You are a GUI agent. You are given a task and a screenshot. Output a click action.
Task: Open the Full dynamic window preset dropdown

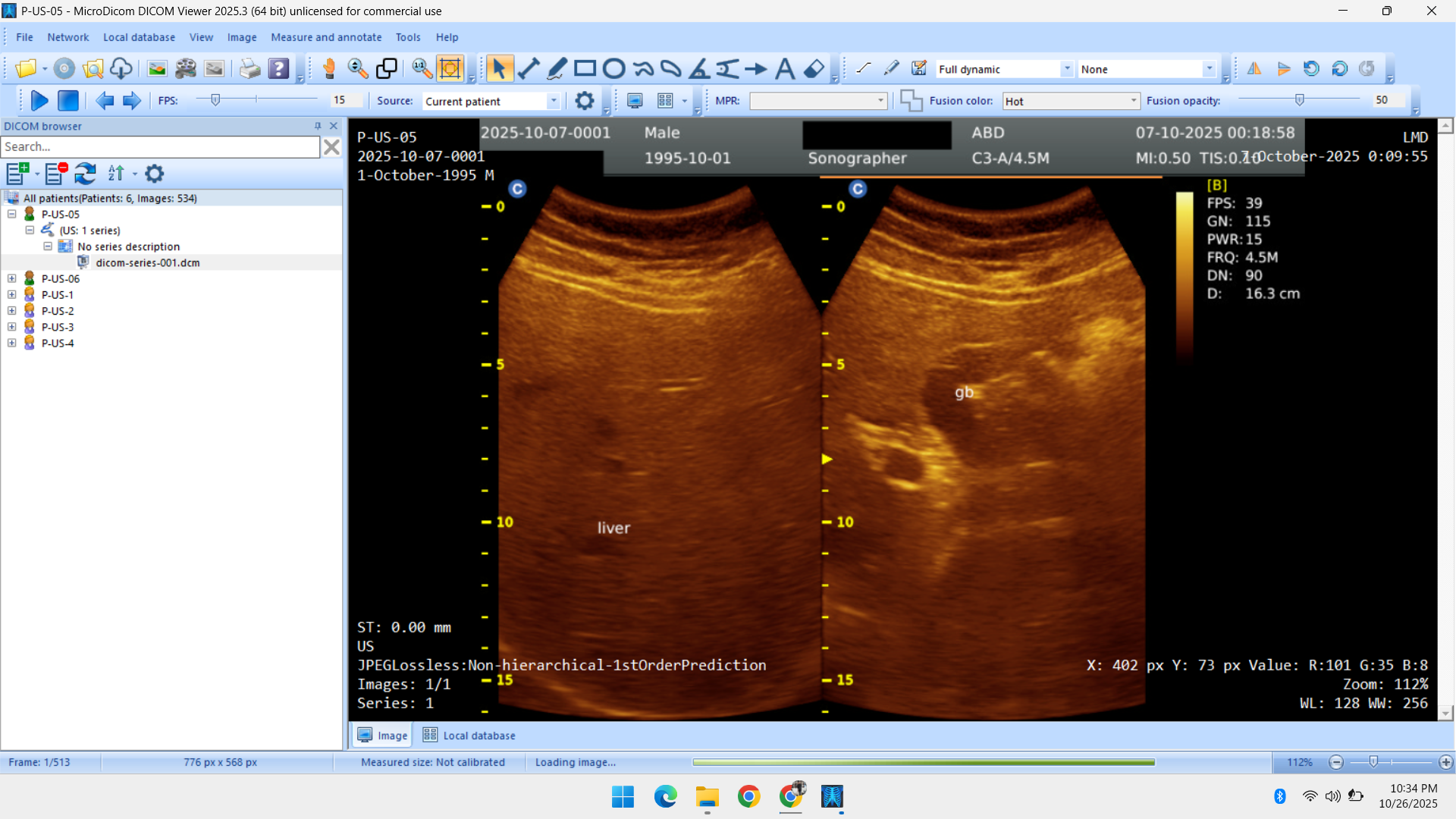point(1066,69)
